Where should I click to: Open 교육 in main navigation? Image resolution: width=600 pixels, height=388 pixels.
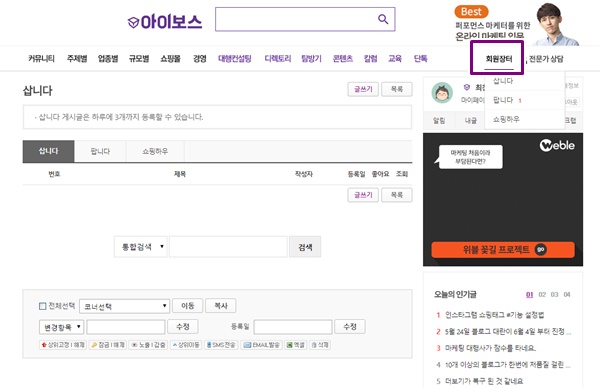tap(395, 59)
